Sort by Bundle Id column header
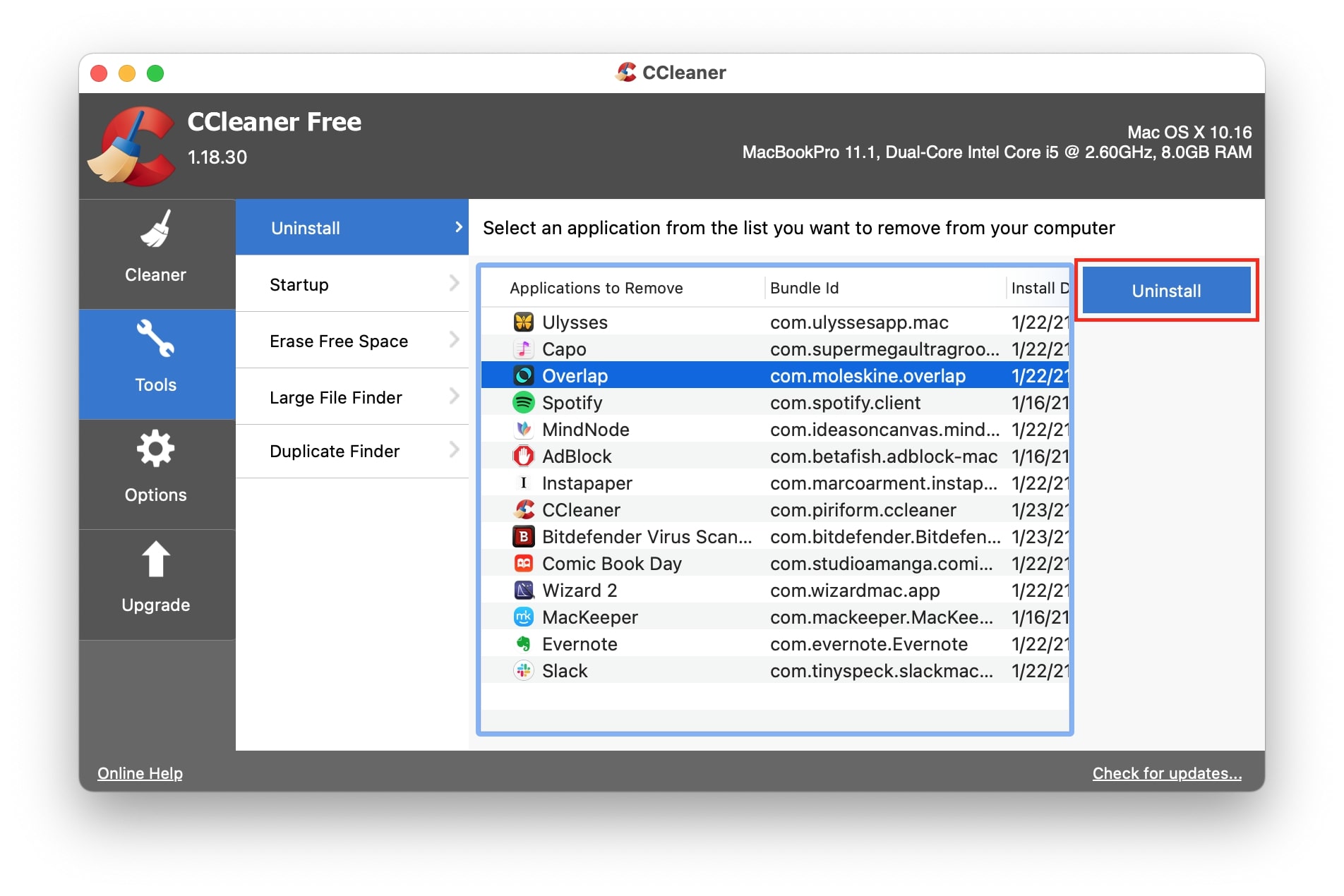This screenshot has height=896, width=1344. point(804,288)
